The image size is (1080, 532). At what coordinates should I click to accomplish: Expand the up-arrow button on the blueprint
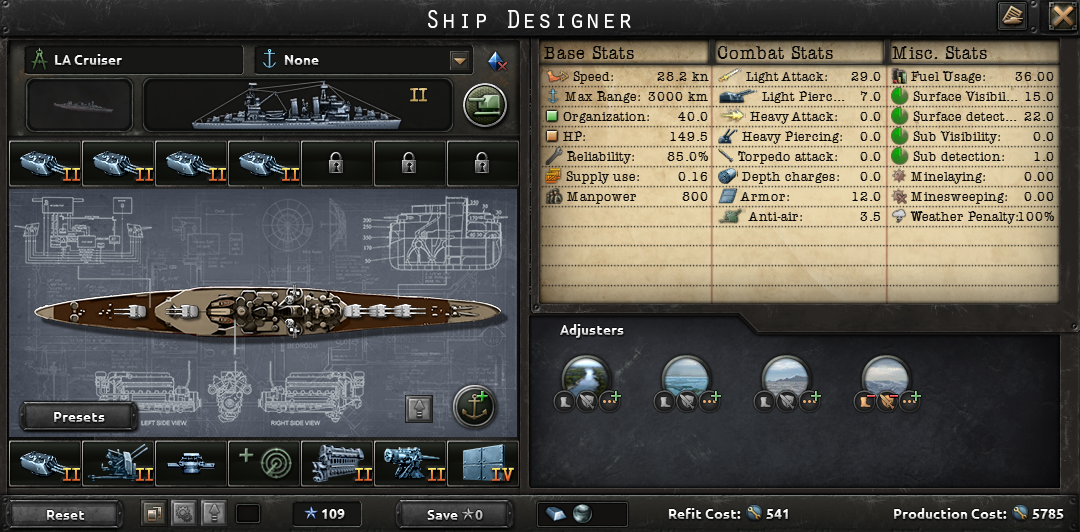(419, 409)
